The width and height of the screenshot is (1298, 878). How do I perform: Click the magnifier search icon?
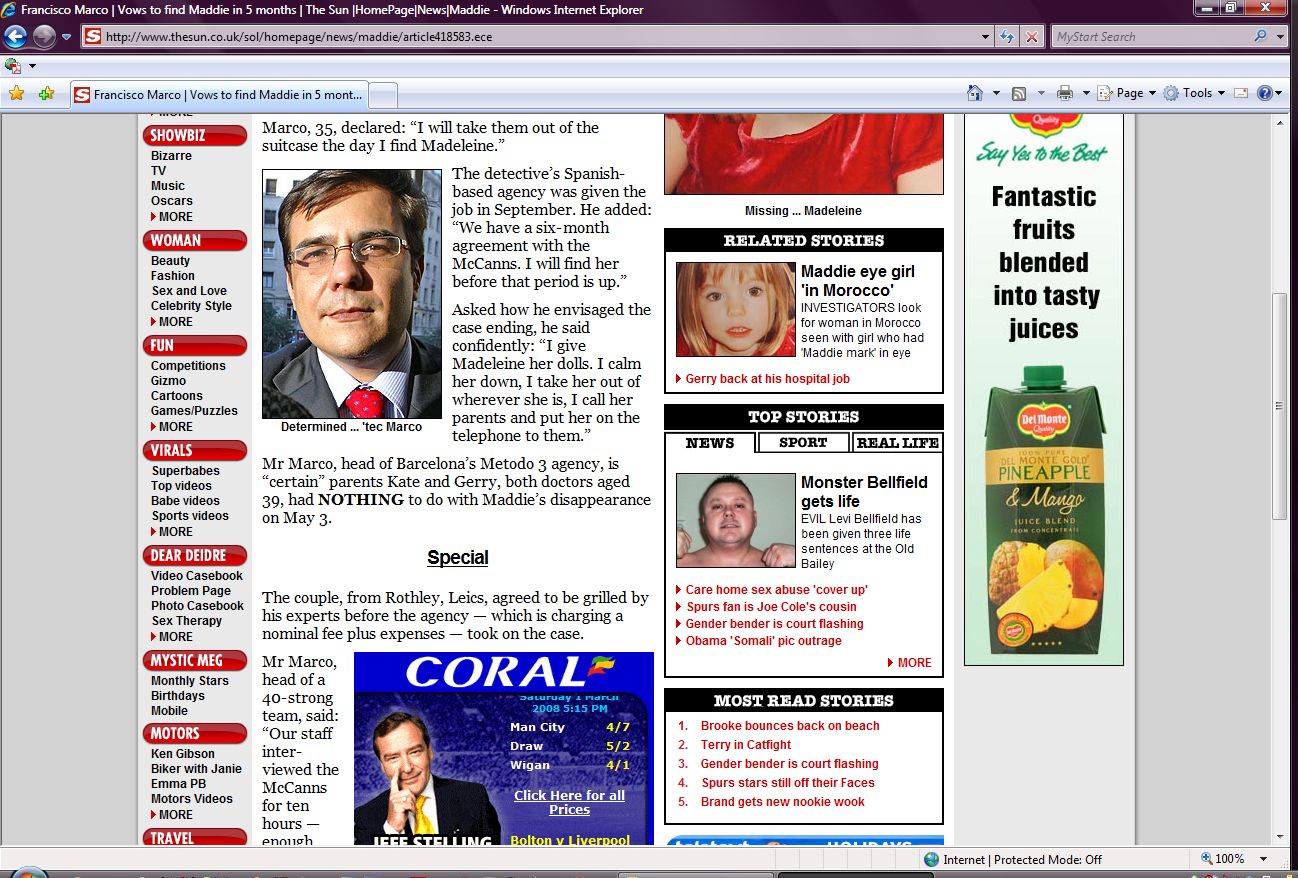pyautogui.click(x=1260, y=37)
